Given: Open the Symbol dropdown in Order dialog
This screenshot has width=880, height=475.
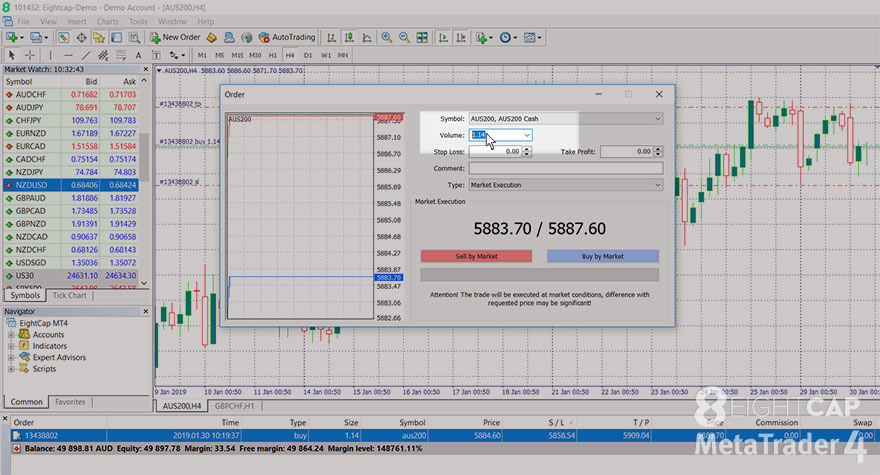Looking at the screenshot, I should click(x=566, y=118).
